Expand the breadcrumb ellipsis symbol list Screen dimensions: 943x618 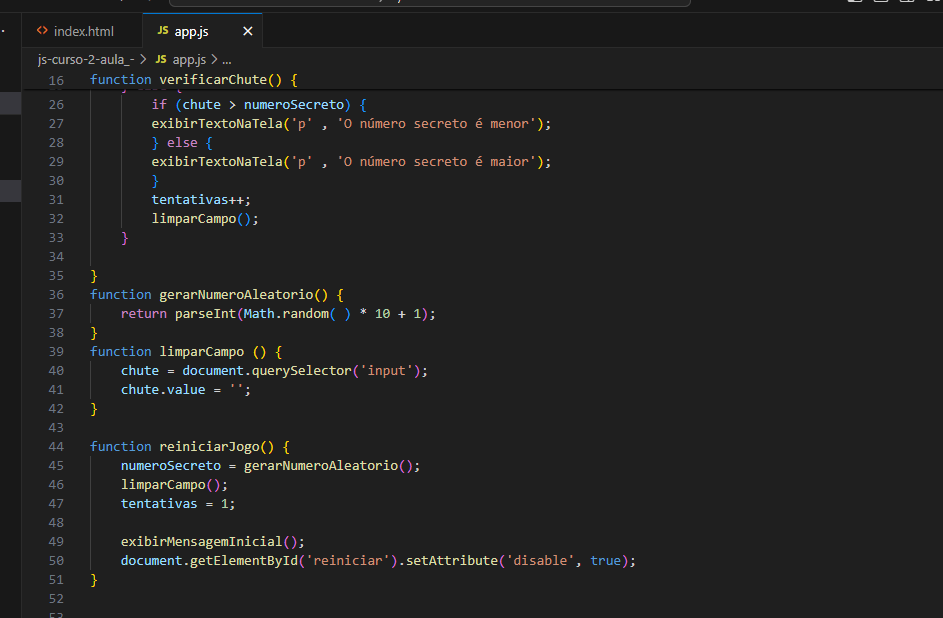(226, 60)
